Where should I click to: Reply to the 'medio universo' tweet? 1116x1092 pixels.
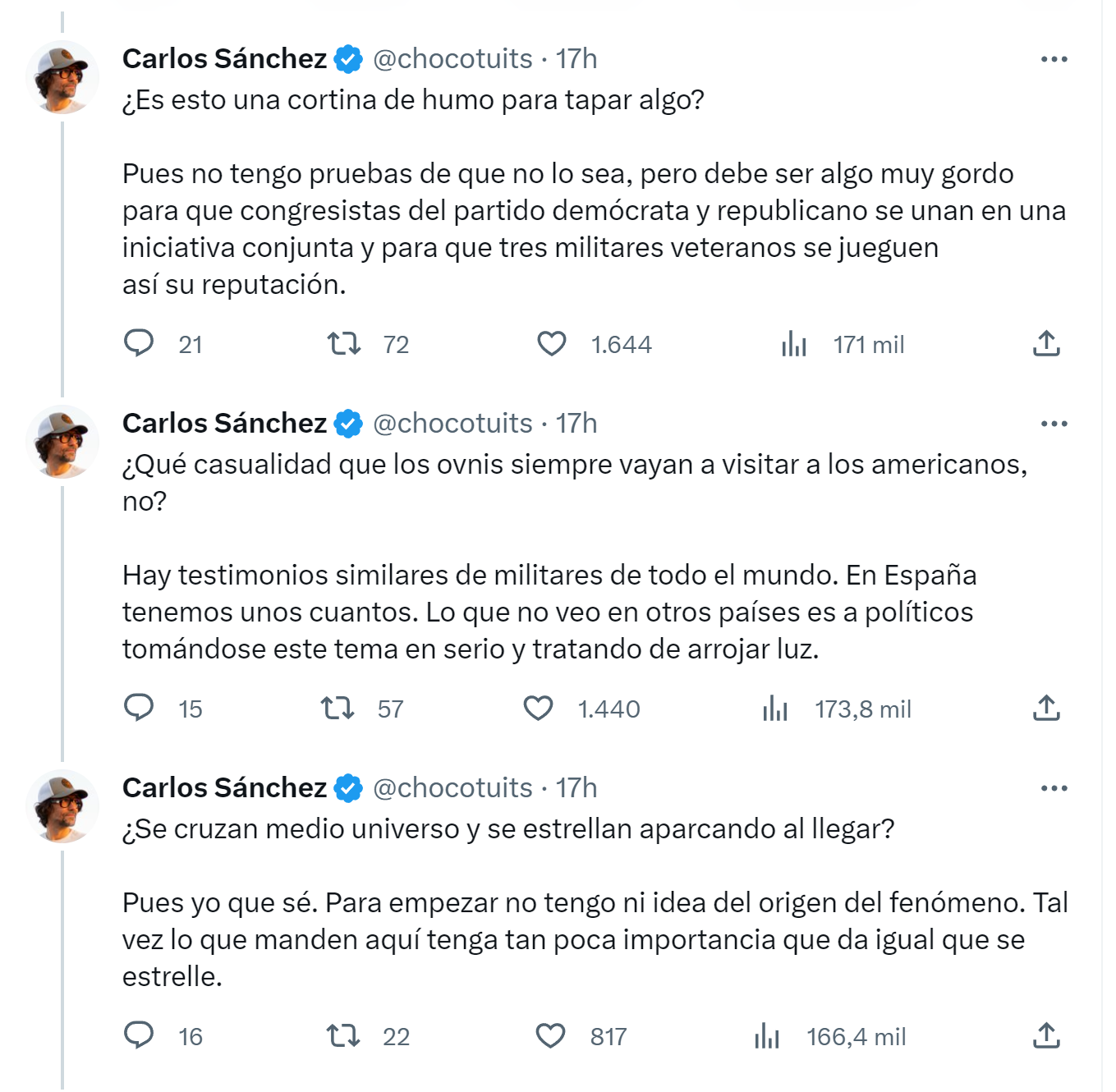coord(139,1035)
